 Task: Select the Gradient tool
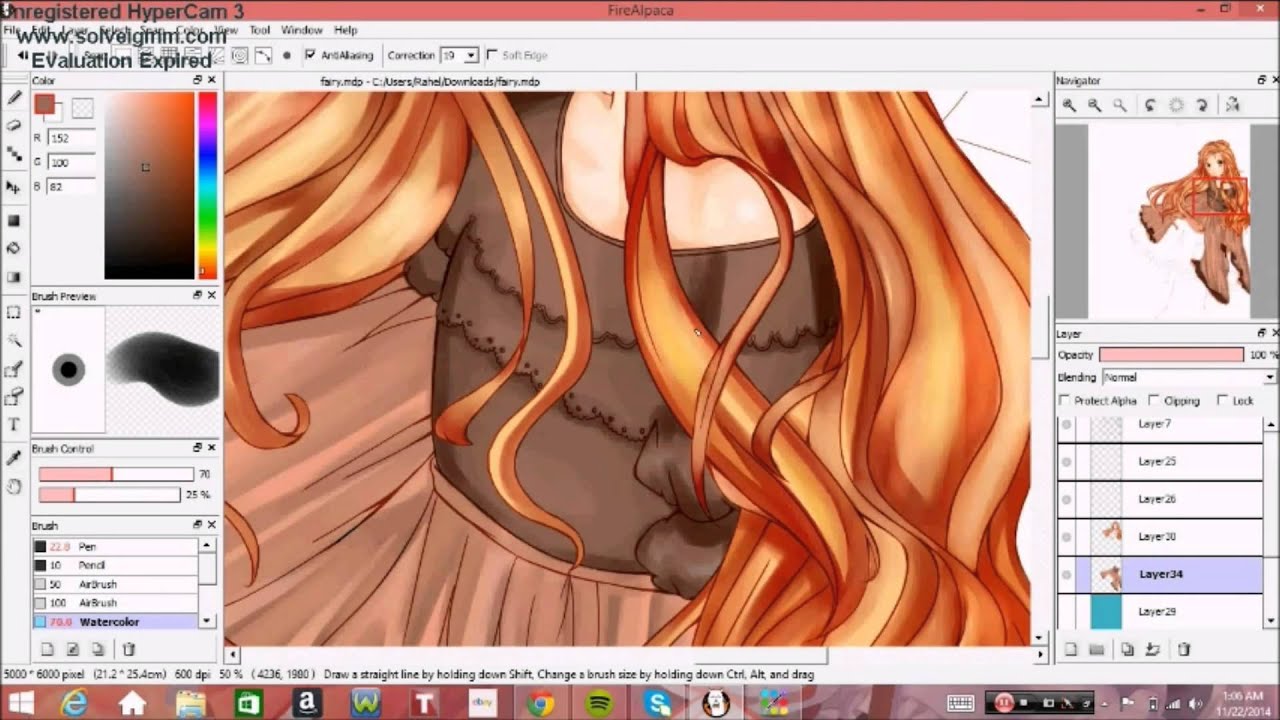click(14, 277)
